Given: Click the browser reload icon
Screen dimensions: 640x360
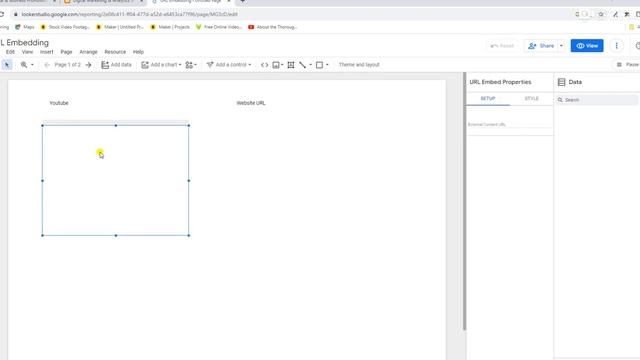Looking at the screenshot, I should tap(2, 14).
